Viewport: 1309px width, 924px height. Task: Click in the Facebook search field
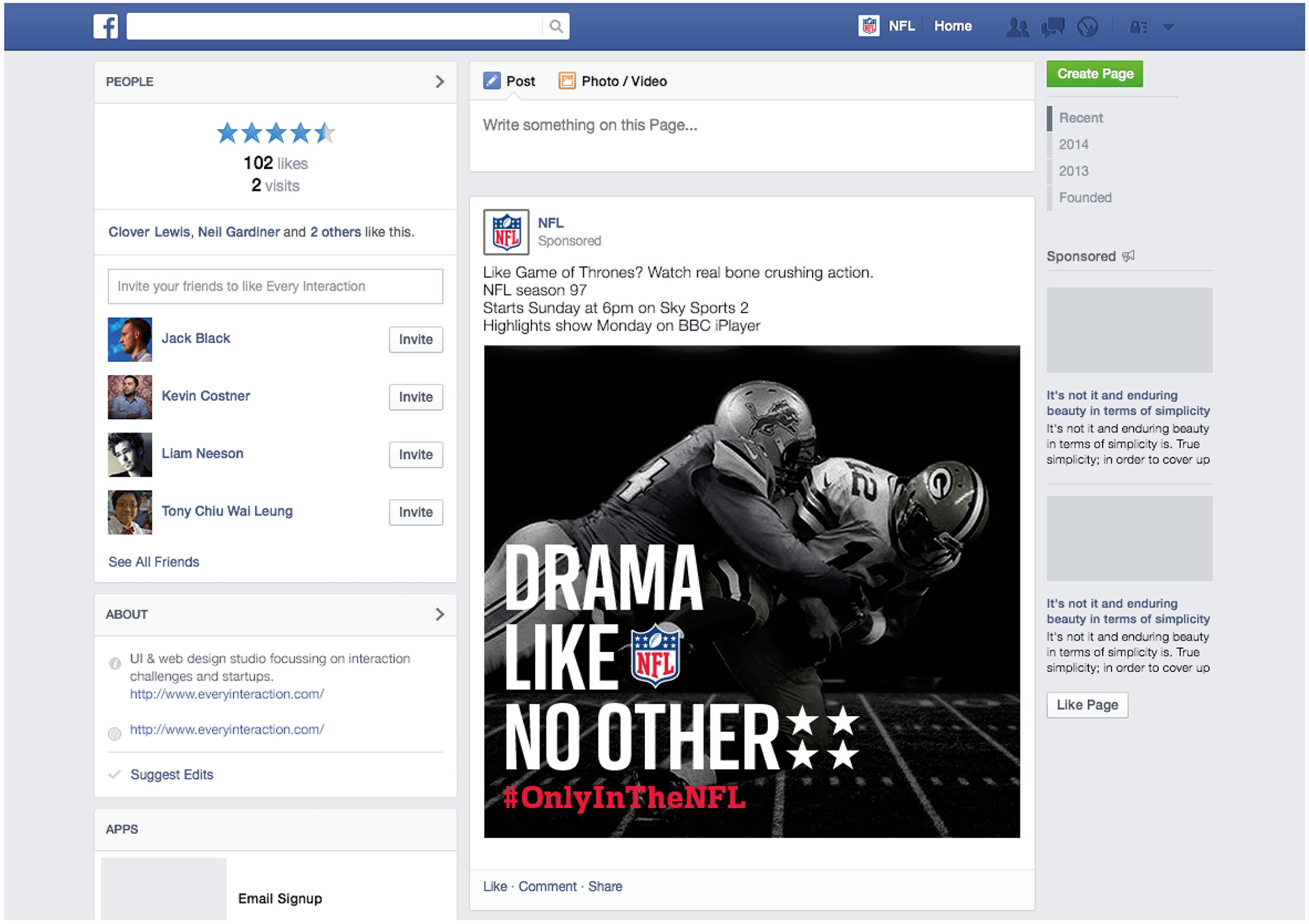335,27
